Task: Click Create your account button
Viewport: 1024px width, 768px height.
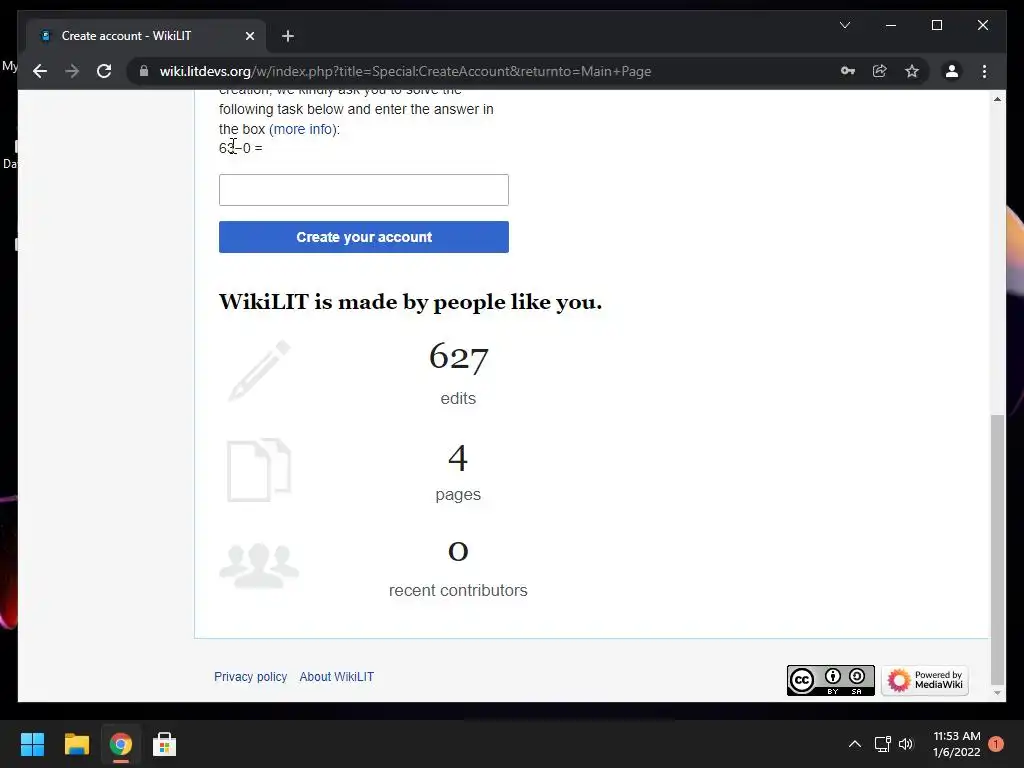Action: 364,237
